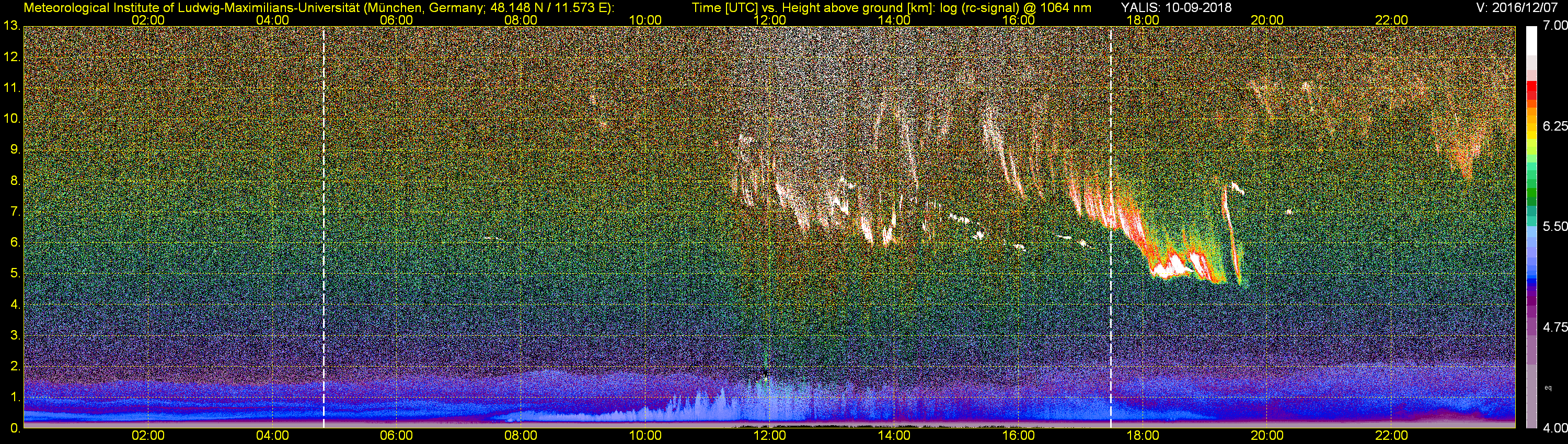
Task: Click the 12 km height axis label
Action: click(x=11, y=57)
